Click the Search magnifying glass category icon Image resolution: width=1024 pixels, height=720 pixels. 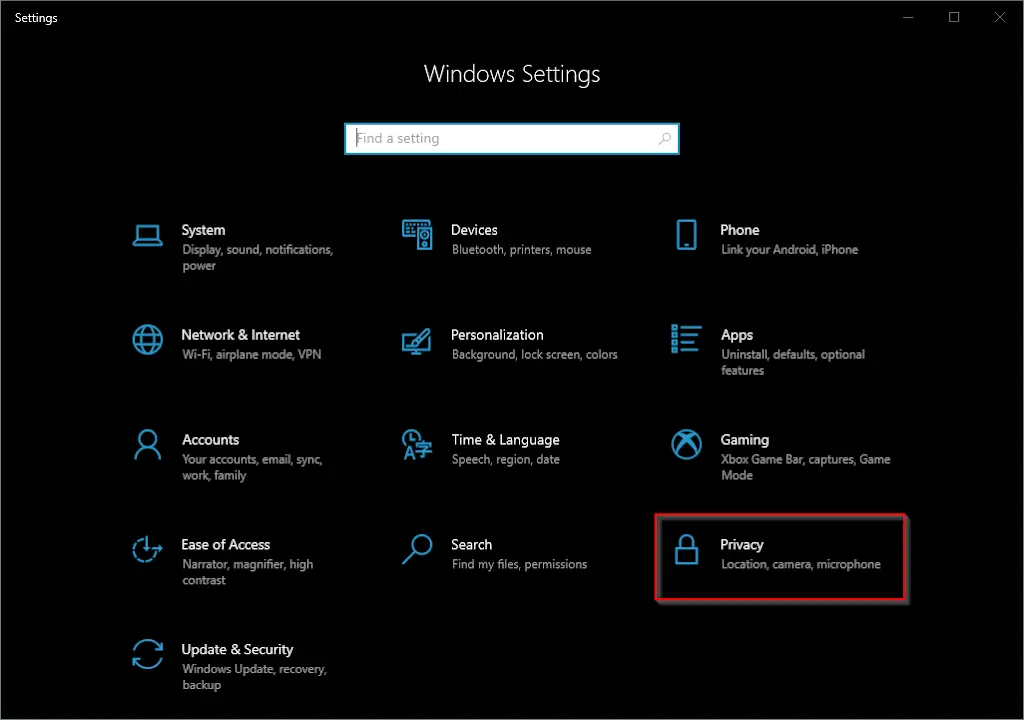tap(417, 549)
